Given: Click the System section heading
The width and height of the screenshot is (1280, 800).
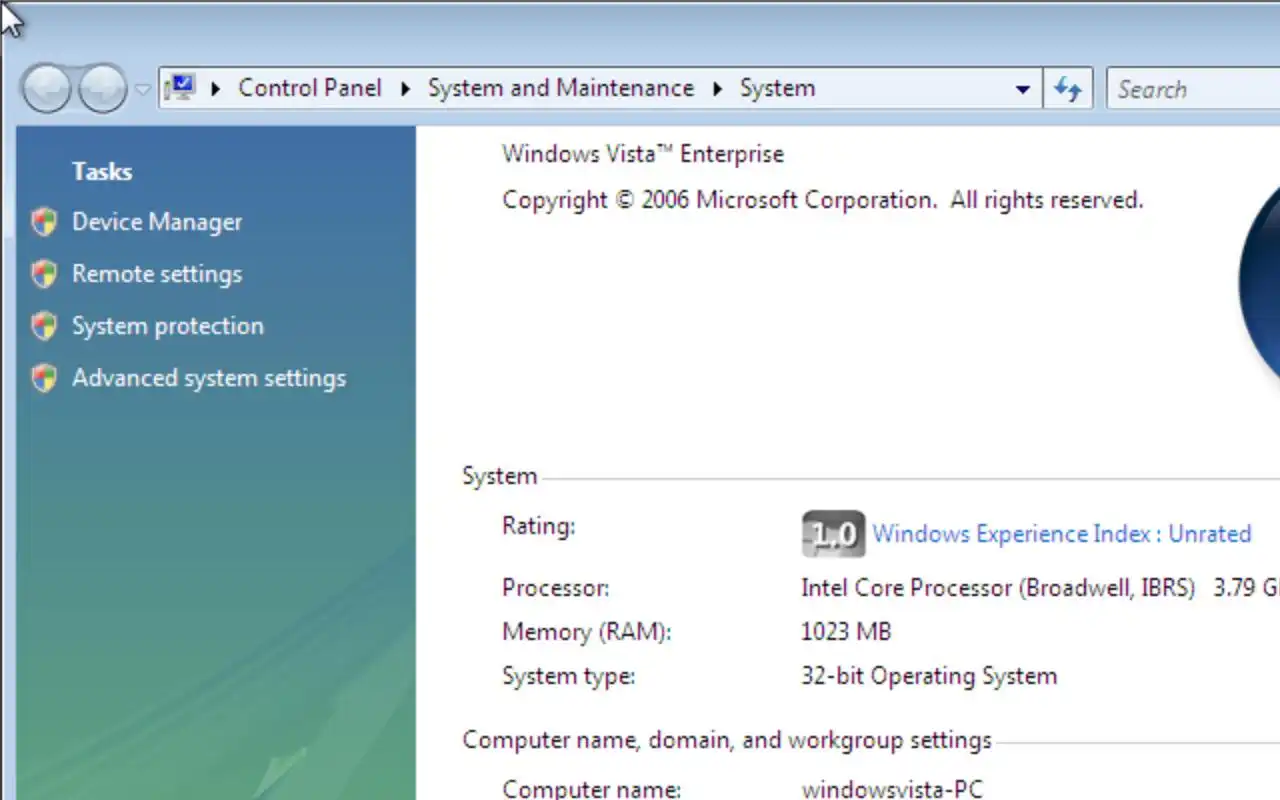Looking at the screenshot, I should 500,476.
